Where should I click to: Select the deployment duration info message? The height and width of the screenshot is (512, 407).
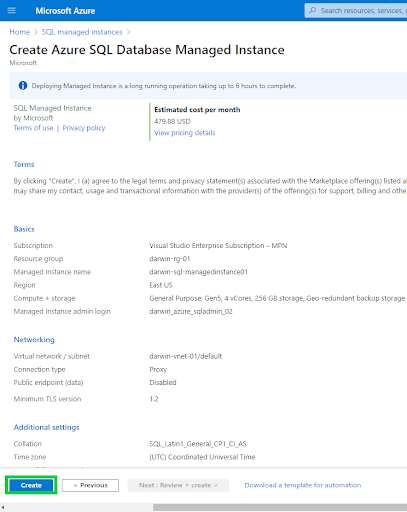[x=163, y=86]
